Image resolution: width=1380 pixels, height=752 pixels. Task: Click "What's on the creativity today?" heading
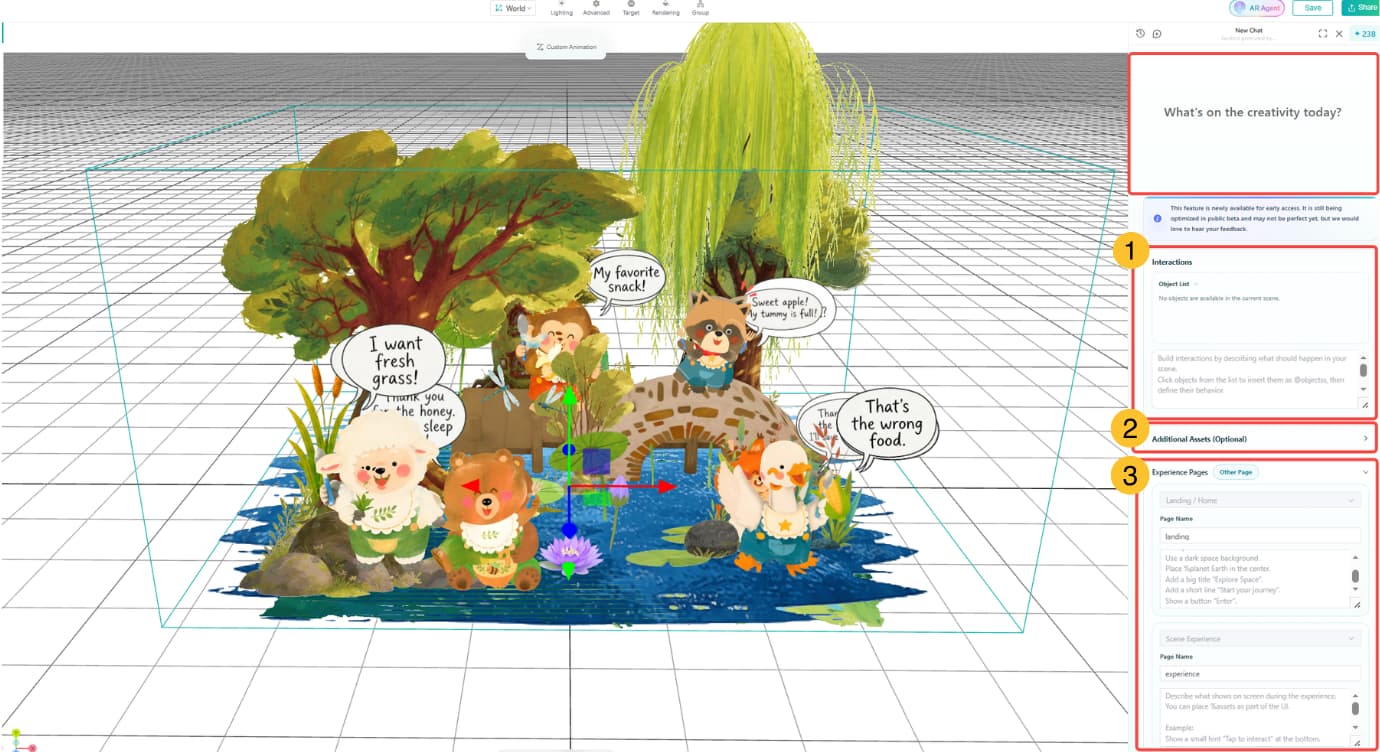pyautogui.click(x=1252, y=113)
